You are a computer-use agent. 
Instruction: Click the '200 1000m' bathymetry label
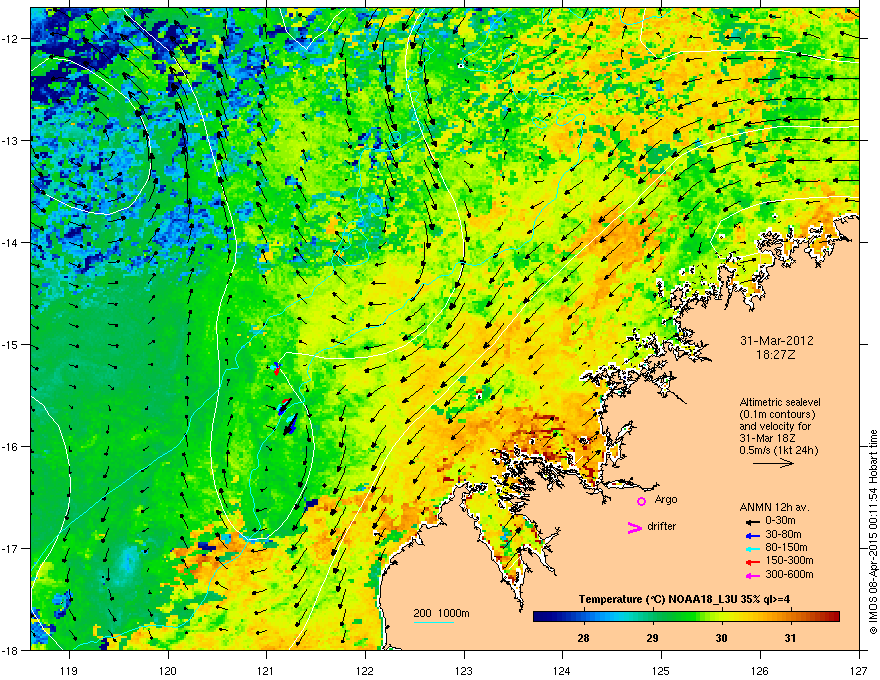click(x=441, y=613)
